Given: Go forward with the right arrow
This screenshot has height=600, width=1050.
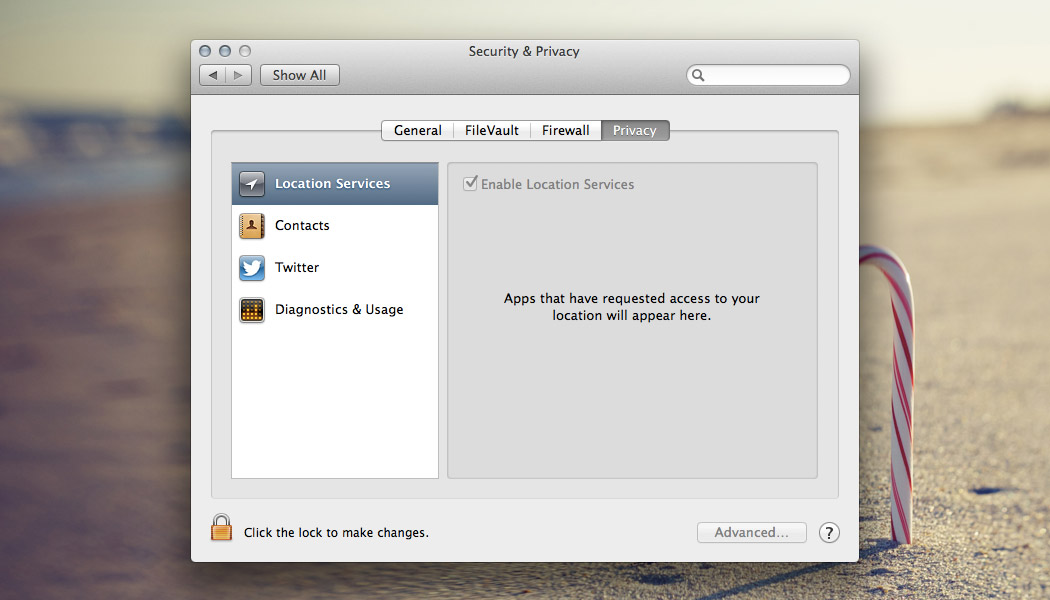Looking at the screenshot, I should click(x=238, y=75).
